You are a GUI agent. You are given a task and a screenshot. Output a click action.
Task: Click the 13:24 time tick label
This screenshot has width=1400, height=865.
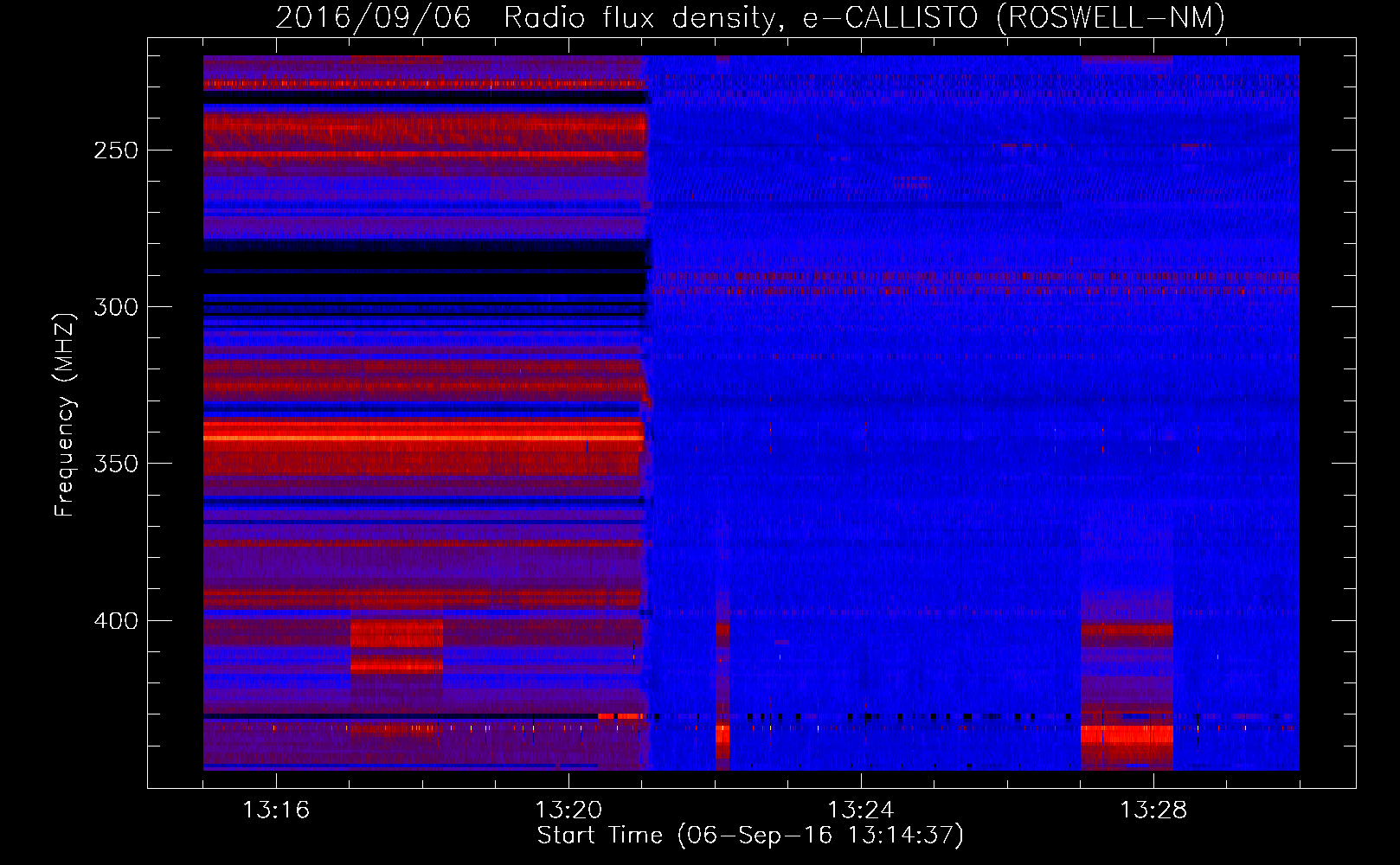[x=861, y=811]
